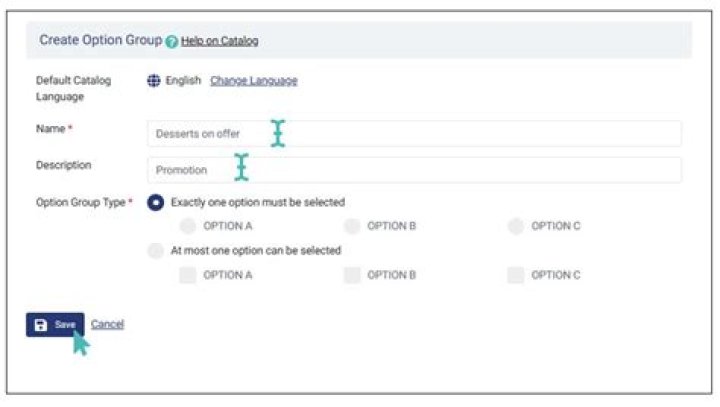This screenshot has height=407, width=720.
Task: Click into the Name input field
Action: point(414,133)
